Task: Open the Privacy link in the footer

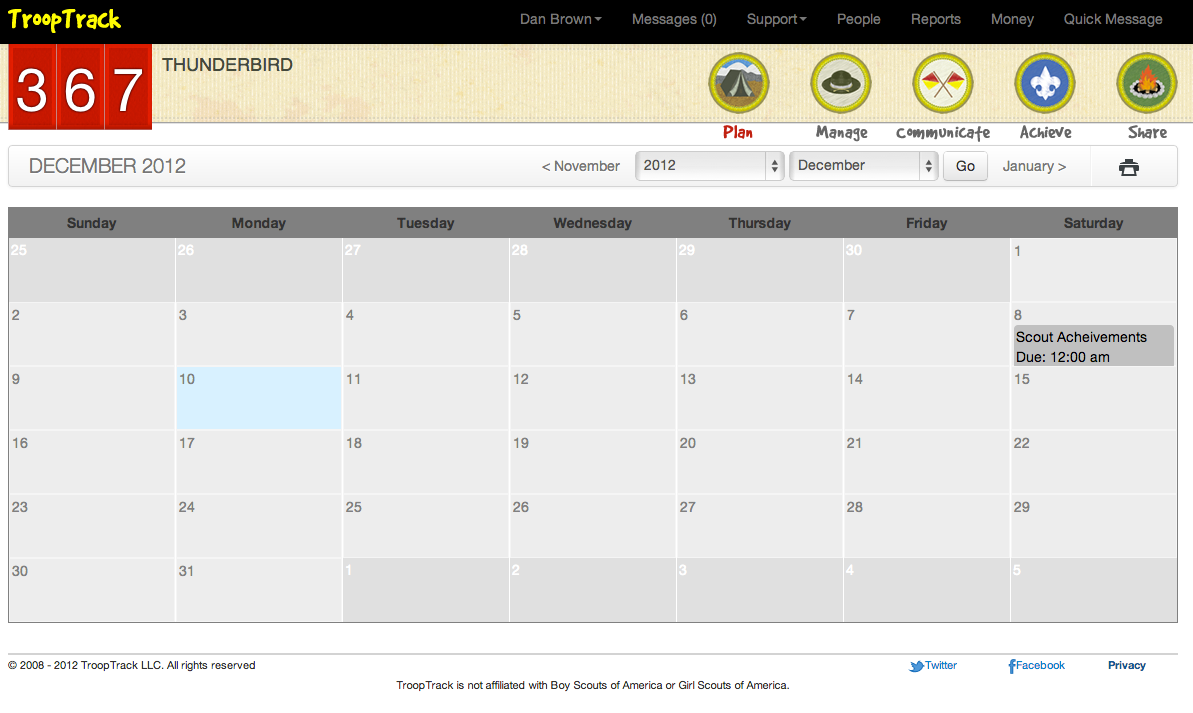Action: [x=1126, y=665]
